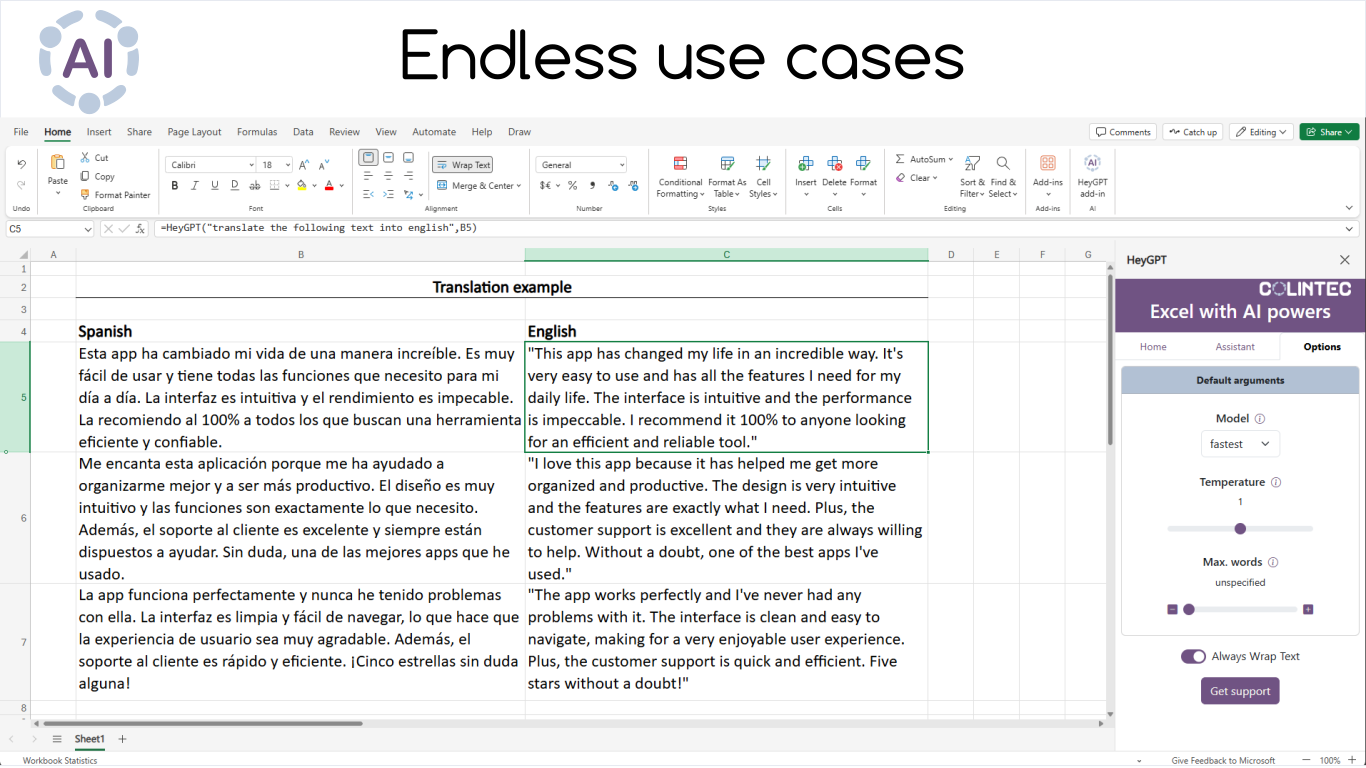Click the Clear eraser icon
This screenshot has width=1366, height=768.
coord(899,178)
